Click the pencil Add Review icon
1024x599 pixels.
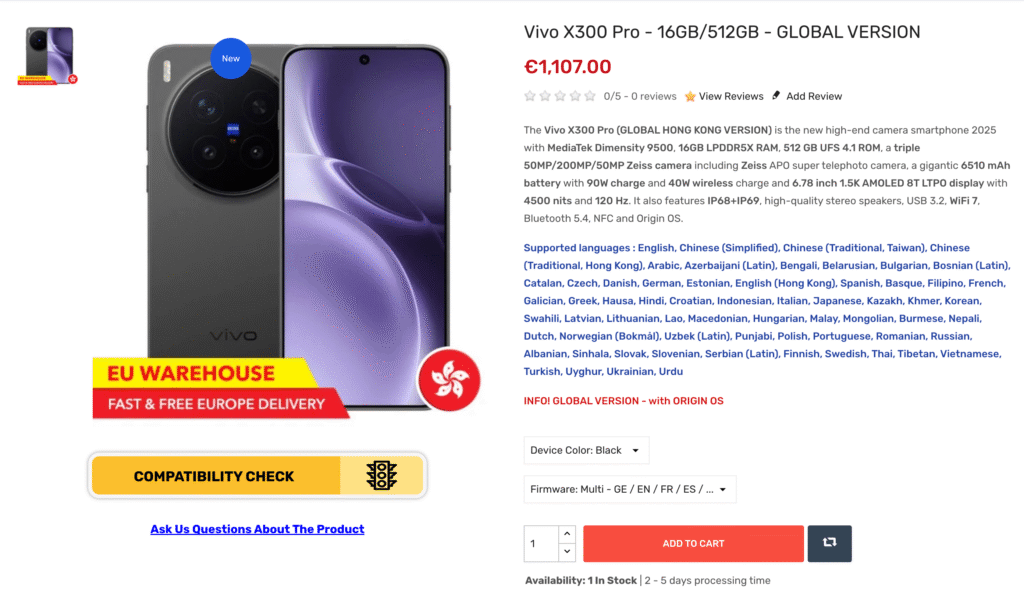pyautogui.click(x=776, y=95)
